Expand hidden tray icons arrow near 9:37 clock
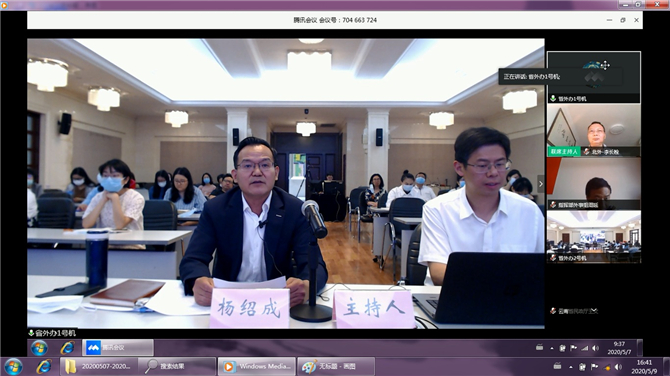670x376 pixels. (x=552, y=348)
